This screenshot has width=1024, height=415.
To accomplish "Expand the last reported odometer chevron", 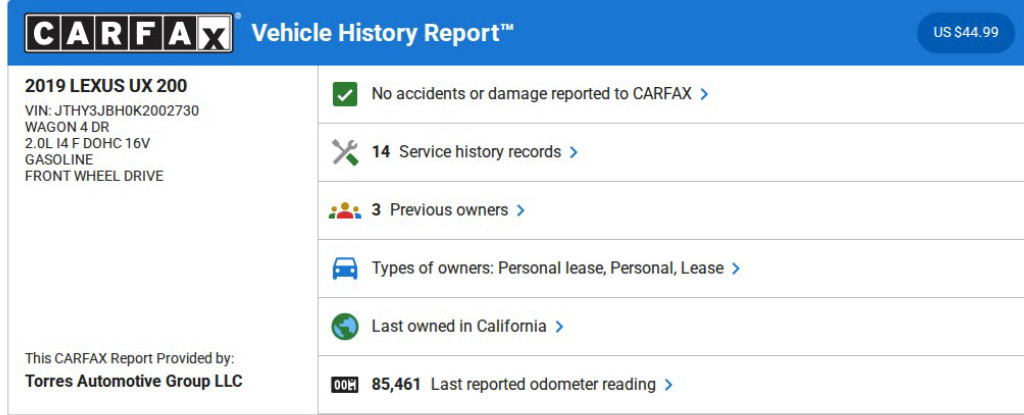I will click(x=669, y=384).
